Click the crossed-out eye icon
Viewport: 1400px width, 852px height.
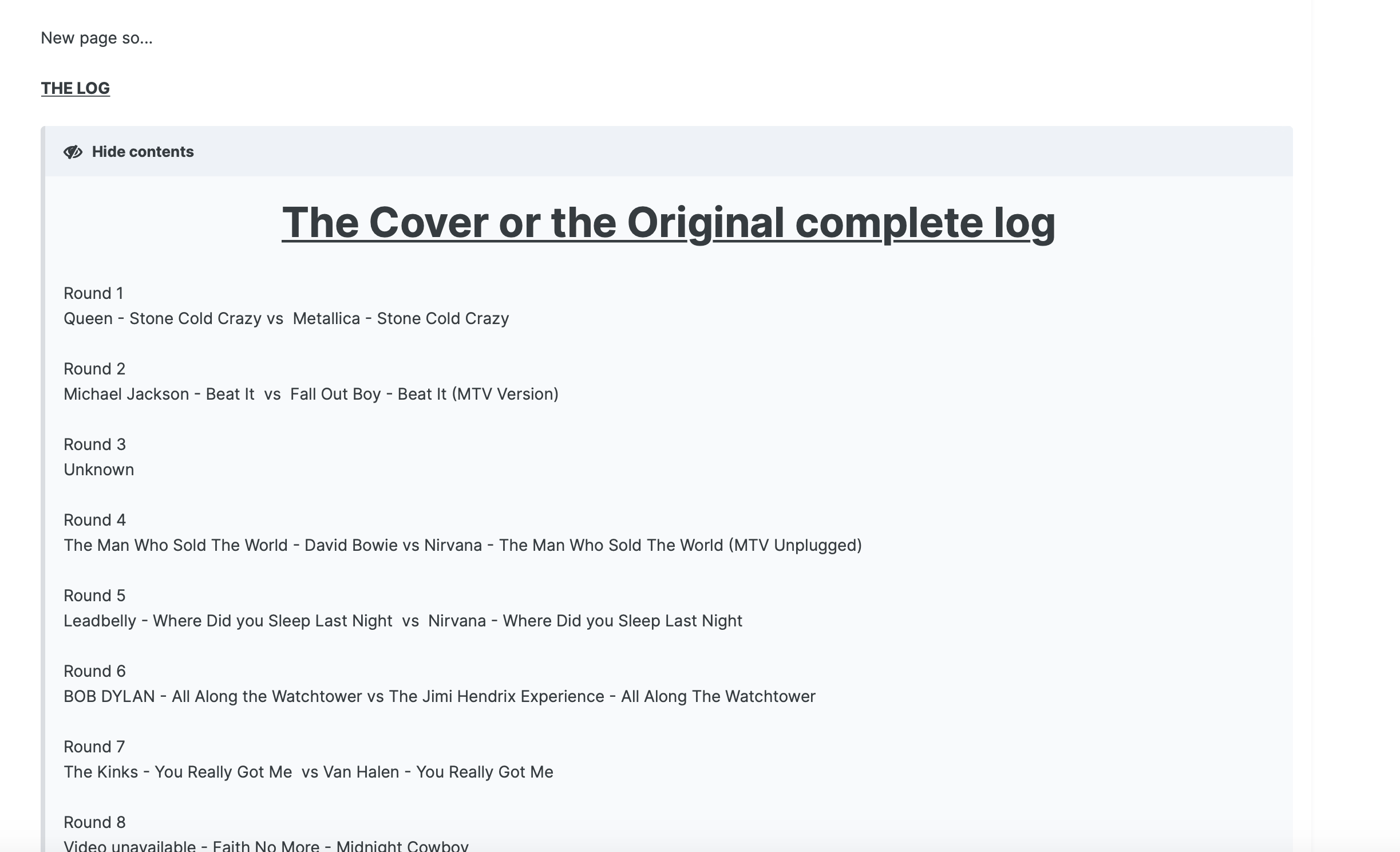click(x=73, y=152)
